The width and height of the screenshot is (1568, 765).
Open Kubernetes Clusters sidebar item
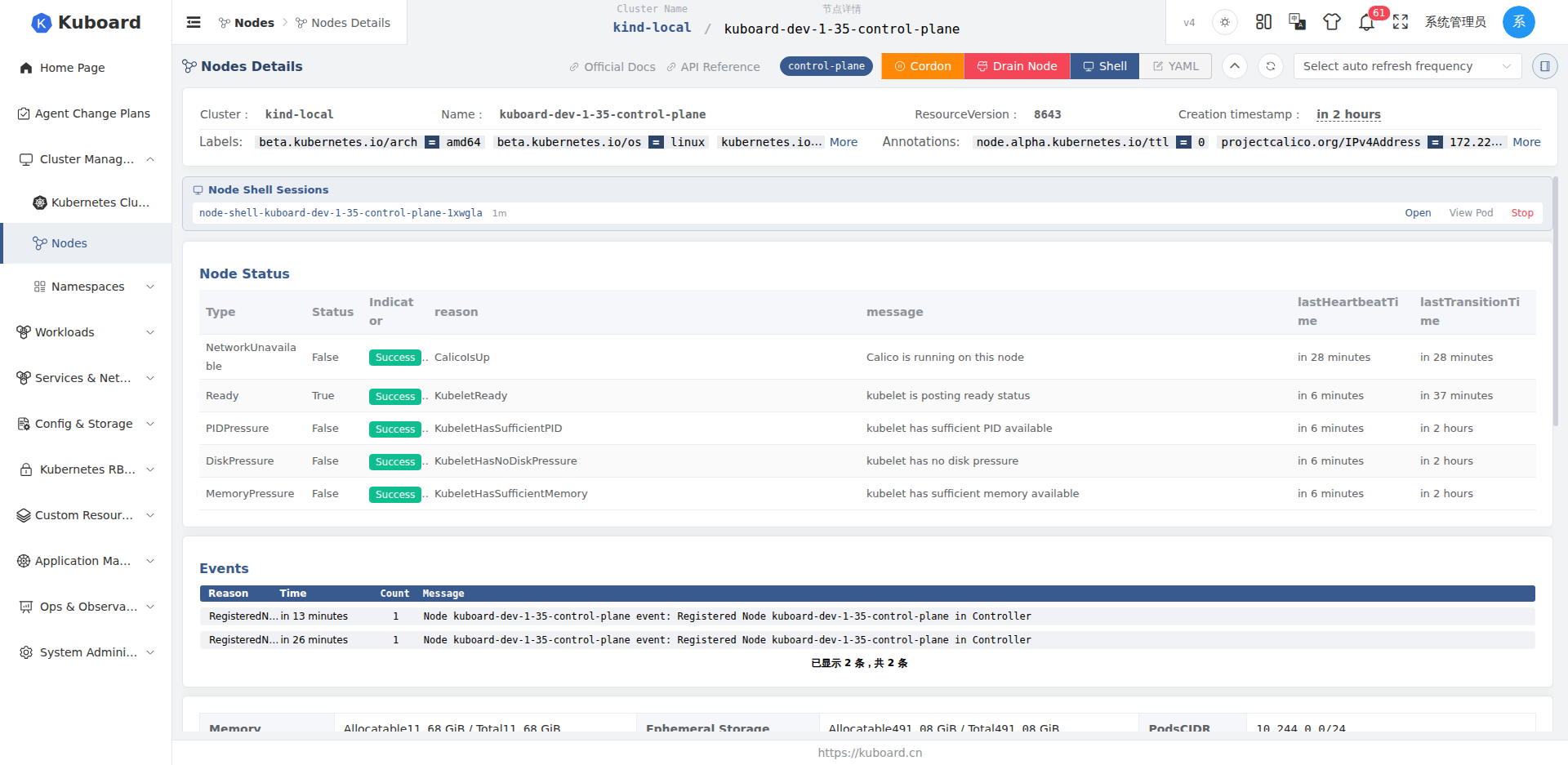[86, 202]
